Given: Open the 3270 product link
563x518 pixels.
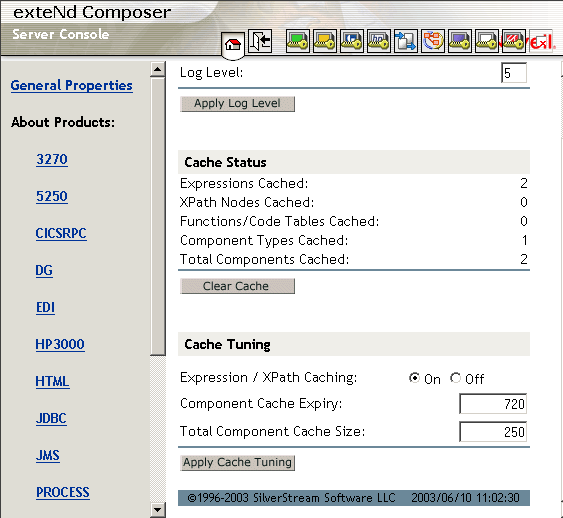Looking at the screenshot, I should coord(52,159).
